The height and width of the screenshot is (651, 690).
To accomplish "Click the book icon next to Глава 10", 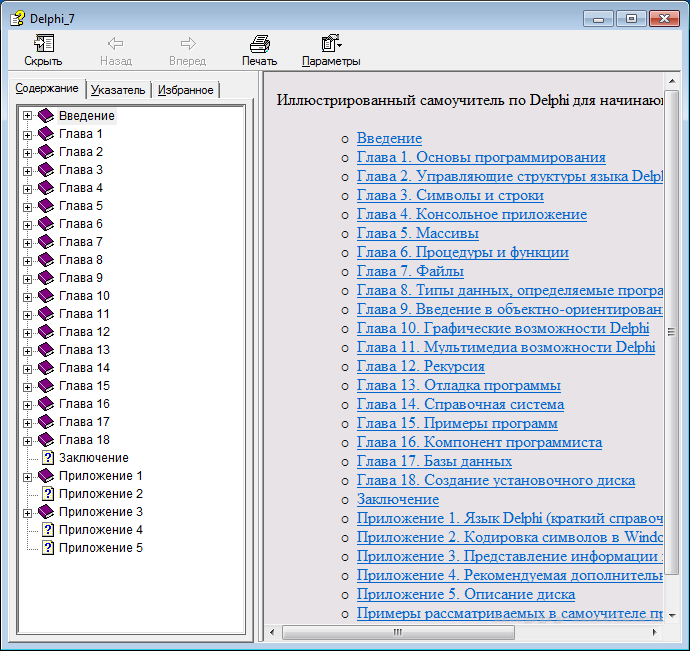I will click(x=46, y=296).
